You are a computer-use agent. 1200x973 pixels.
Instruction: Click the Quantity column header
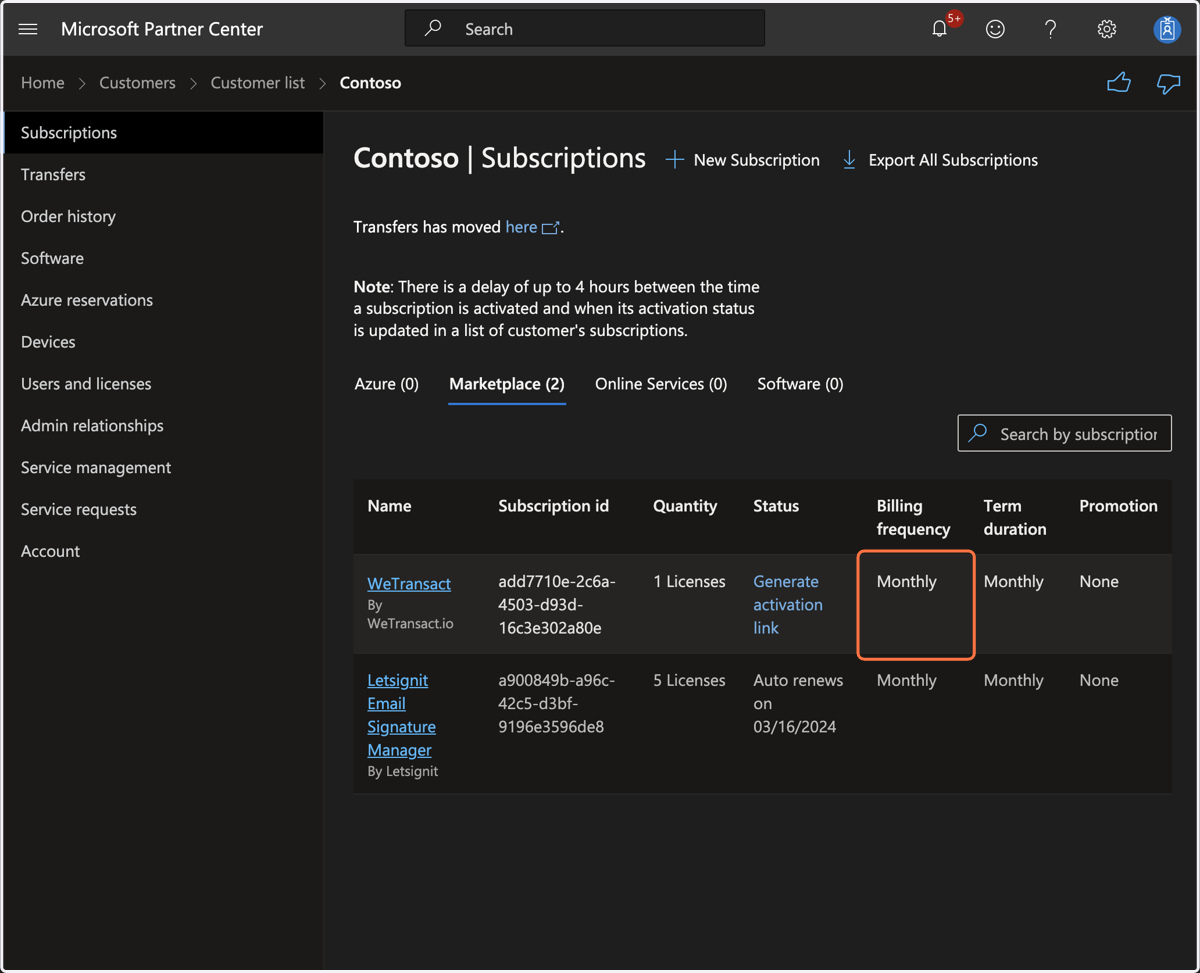(x=685, y=506)
